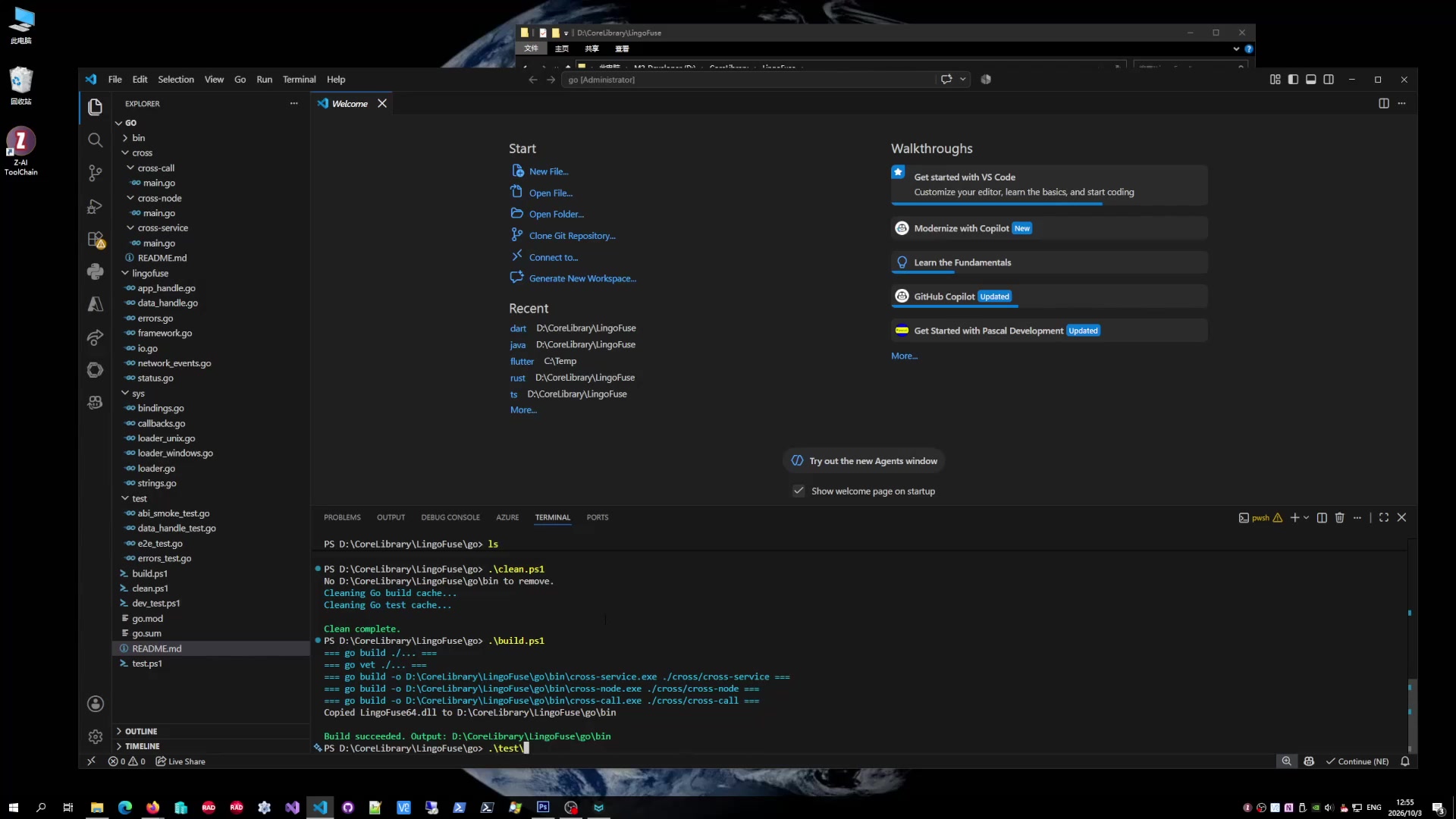
Task: Open Source Control view in activity bar
Action: click(x=95, y=174)
